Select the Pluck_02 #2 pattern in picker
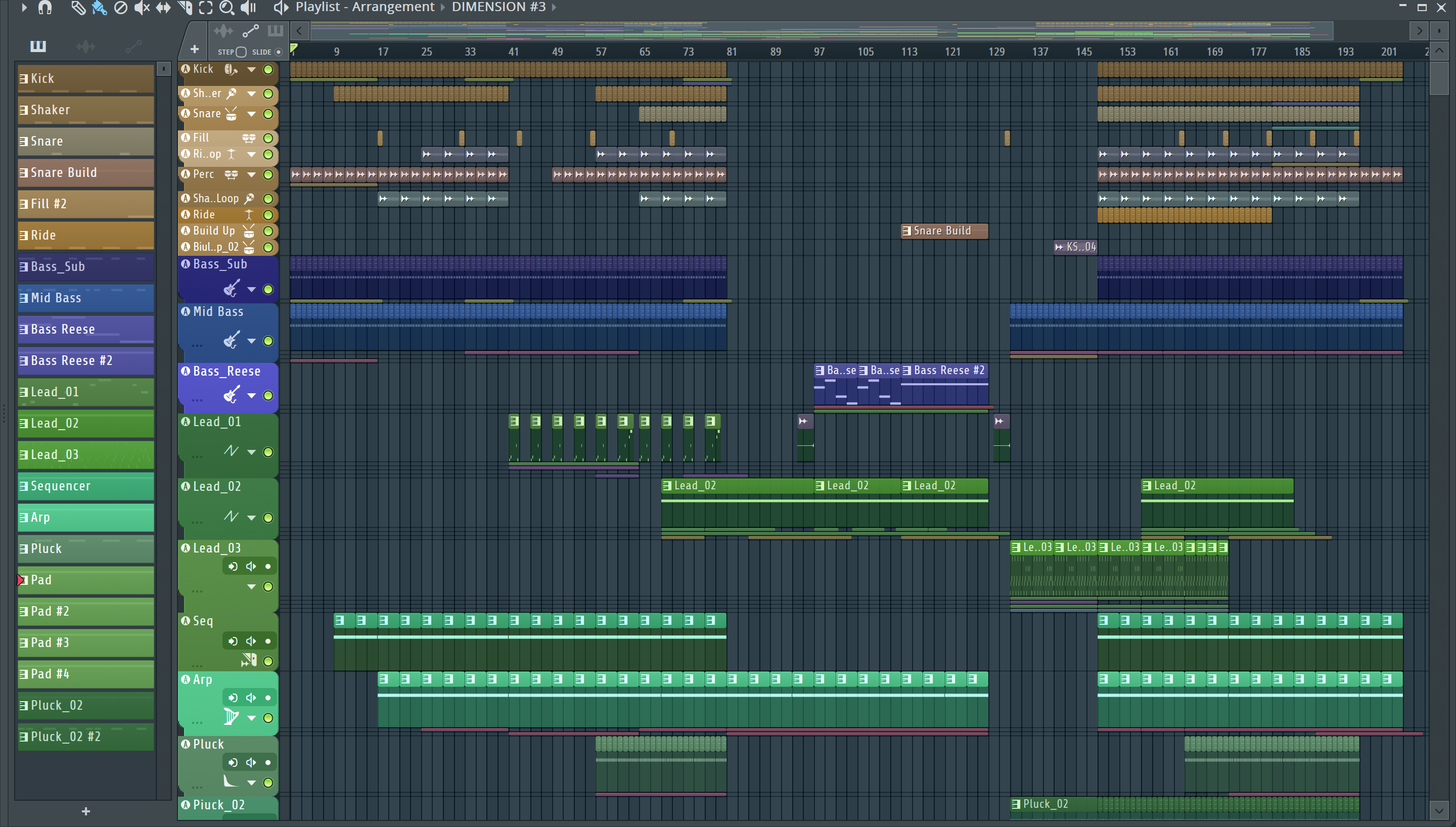 click(x=86, y=737)
